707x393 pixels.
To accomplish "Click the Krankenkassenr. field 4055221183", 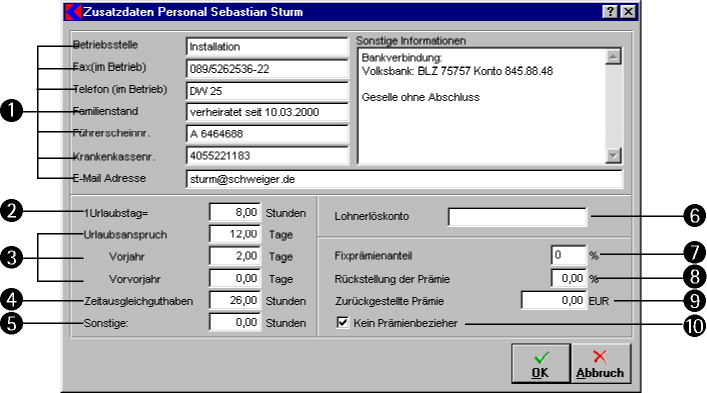I will [x=267, y=155].
